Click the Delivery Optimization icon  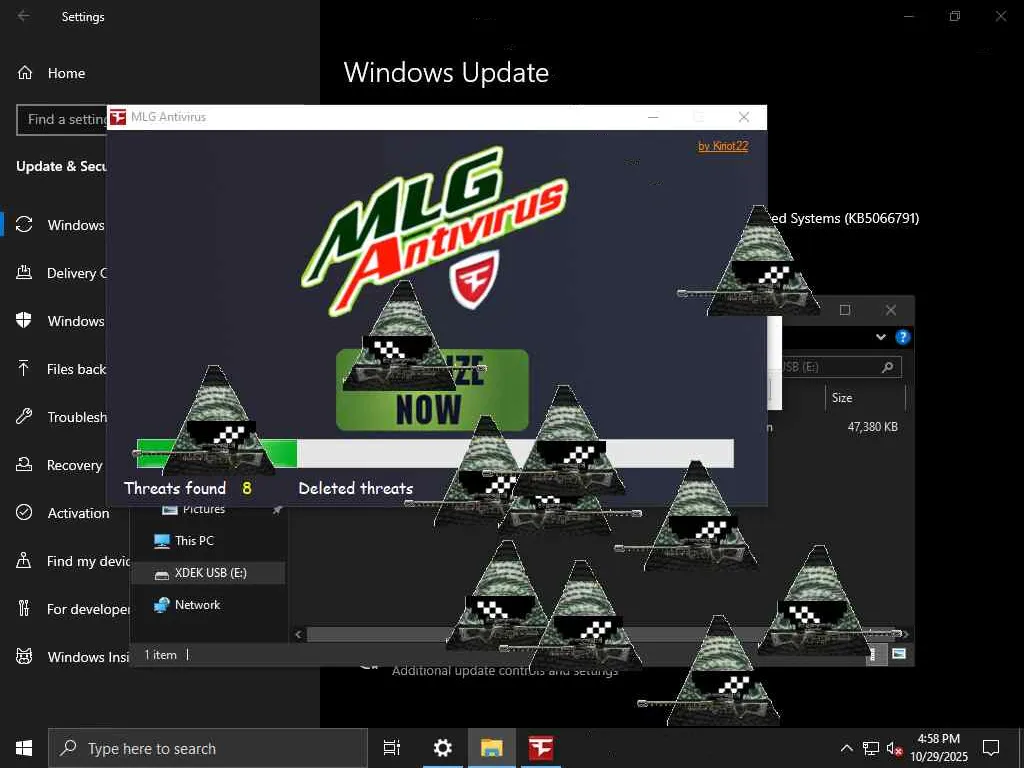[x=24, y=272]
